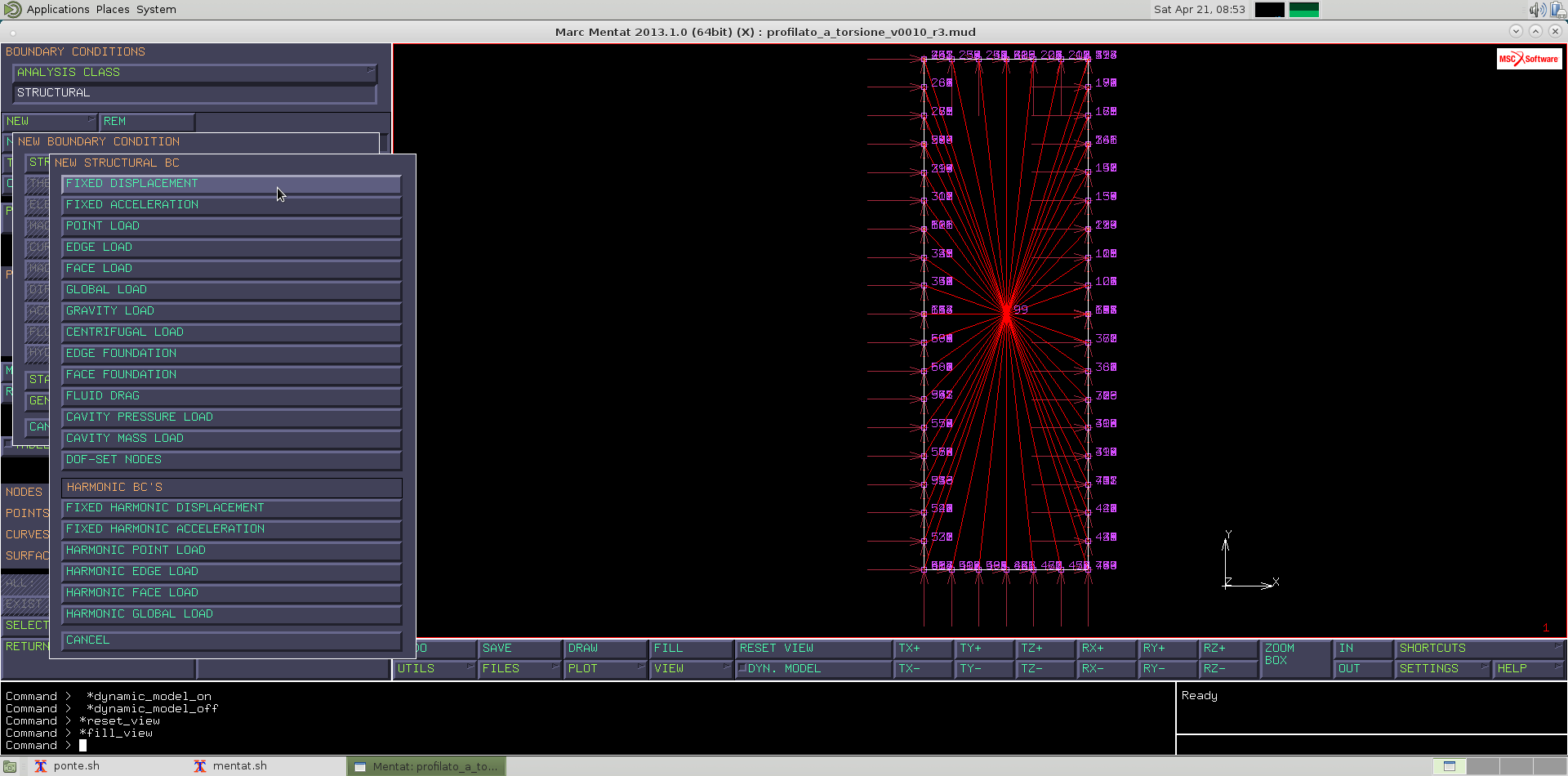Rotate view with RZ-
1568x776 pixels.
(1229, 669)
